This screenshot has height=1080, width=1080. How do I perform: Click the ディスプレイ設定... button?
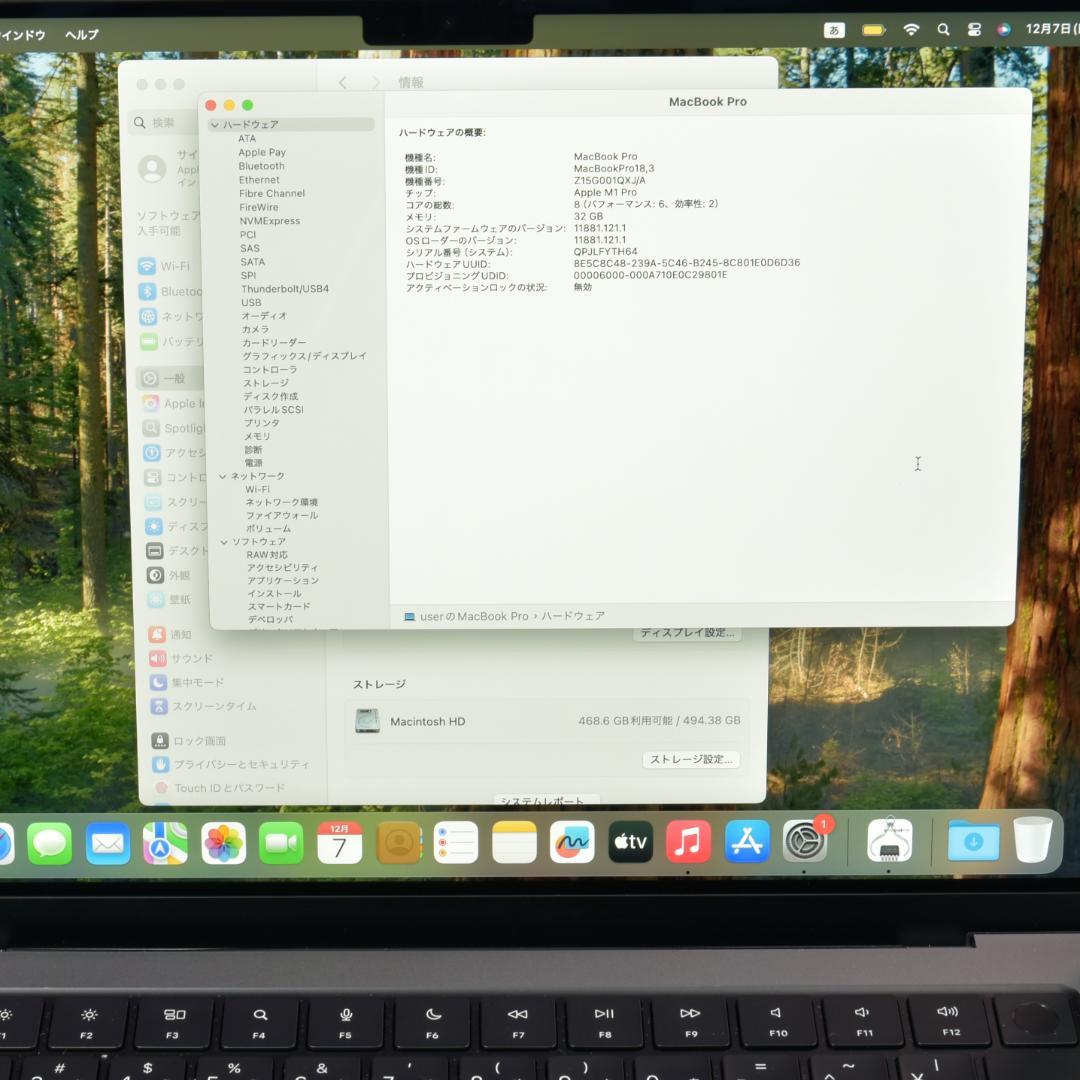[687, 633]
